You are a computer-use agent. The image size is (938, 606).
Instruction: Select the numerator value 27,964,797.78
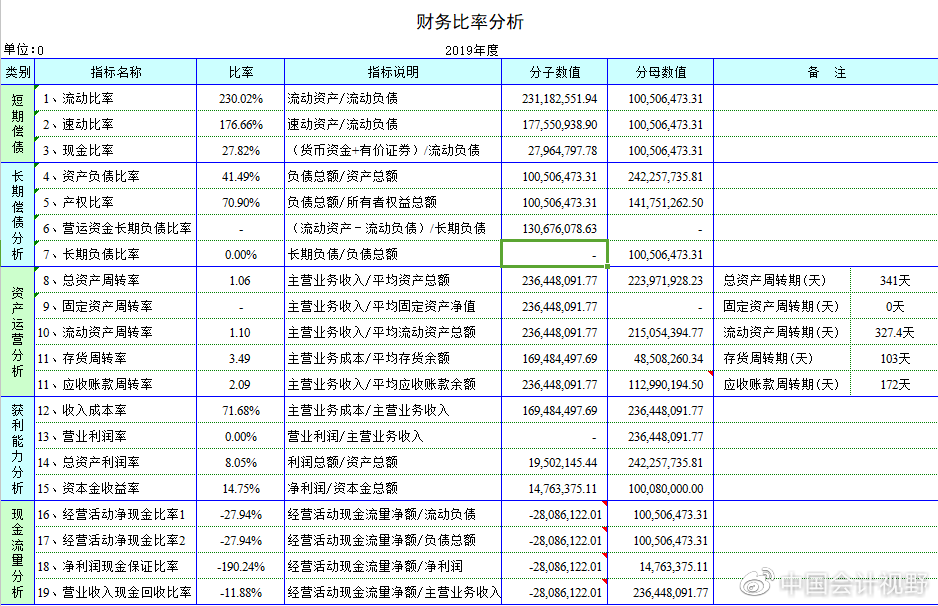point(562,151)
